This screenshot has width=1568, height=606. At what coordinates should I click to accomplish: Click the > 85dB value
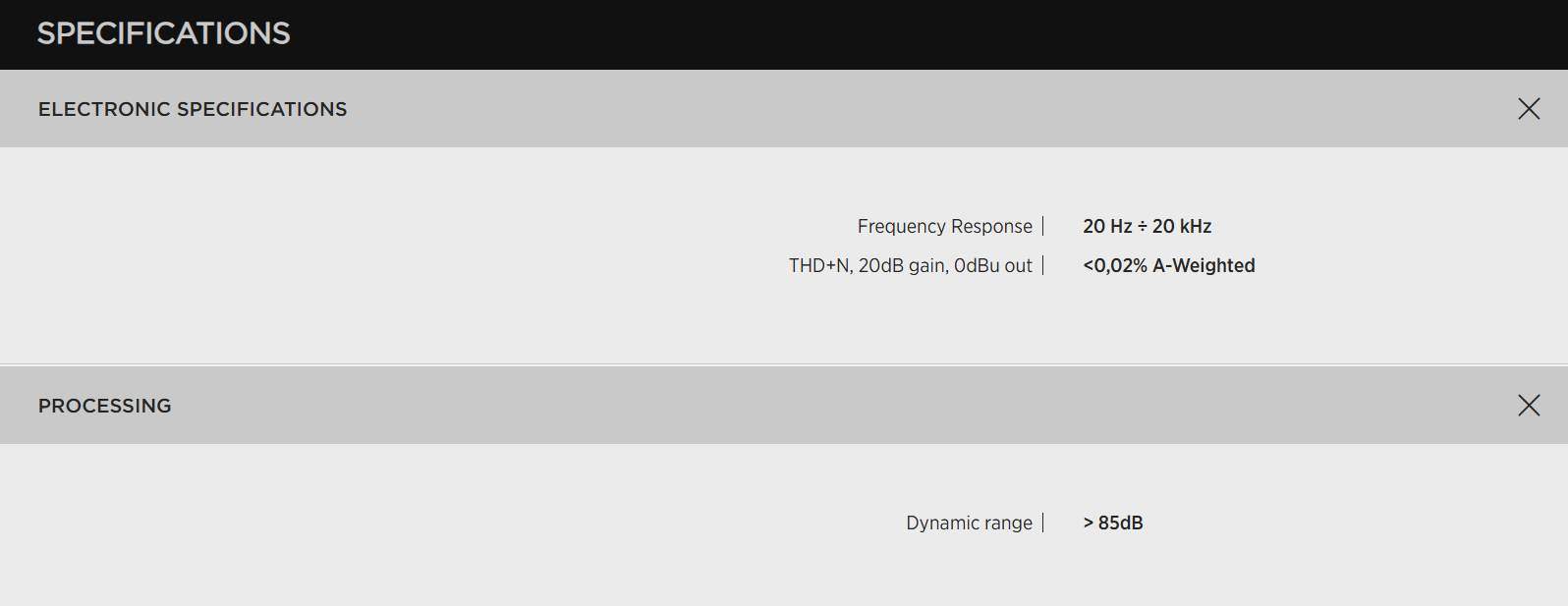1113,523
